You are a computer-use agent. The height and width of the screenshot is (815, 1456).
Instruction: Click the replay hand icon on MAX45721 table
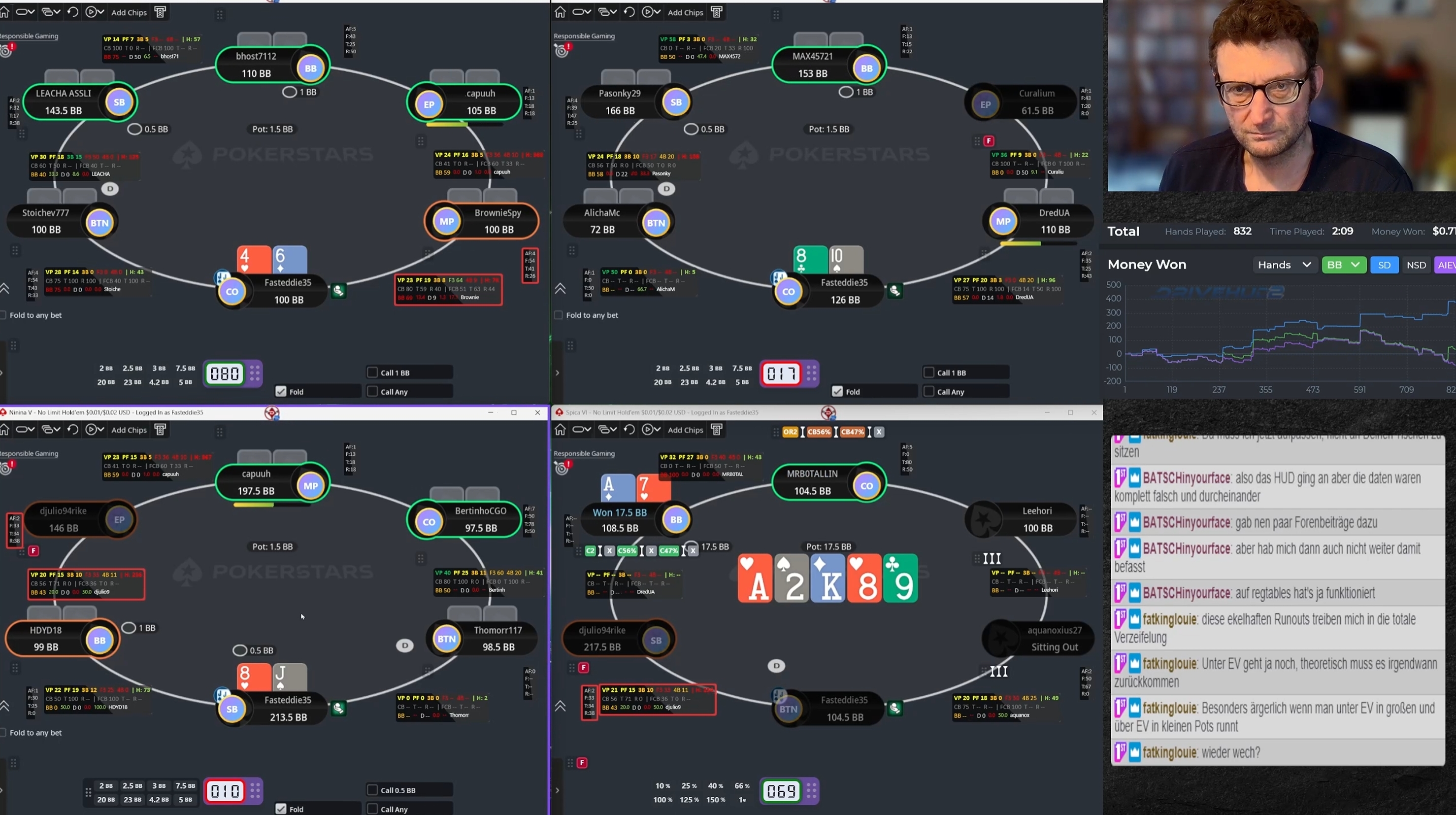(x=629, y=12)
